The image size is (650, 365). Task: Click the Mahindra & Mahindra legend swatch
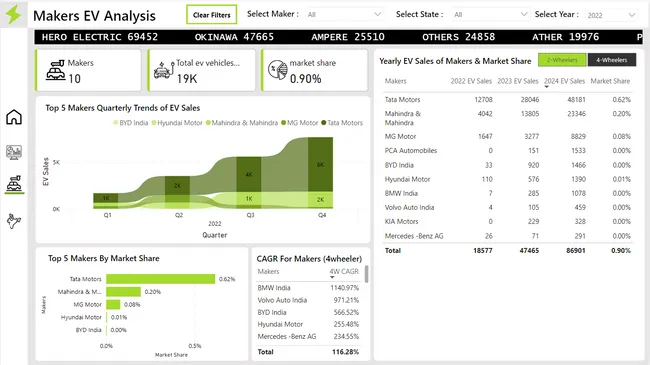pyautogui.click(x=208, y=123)
